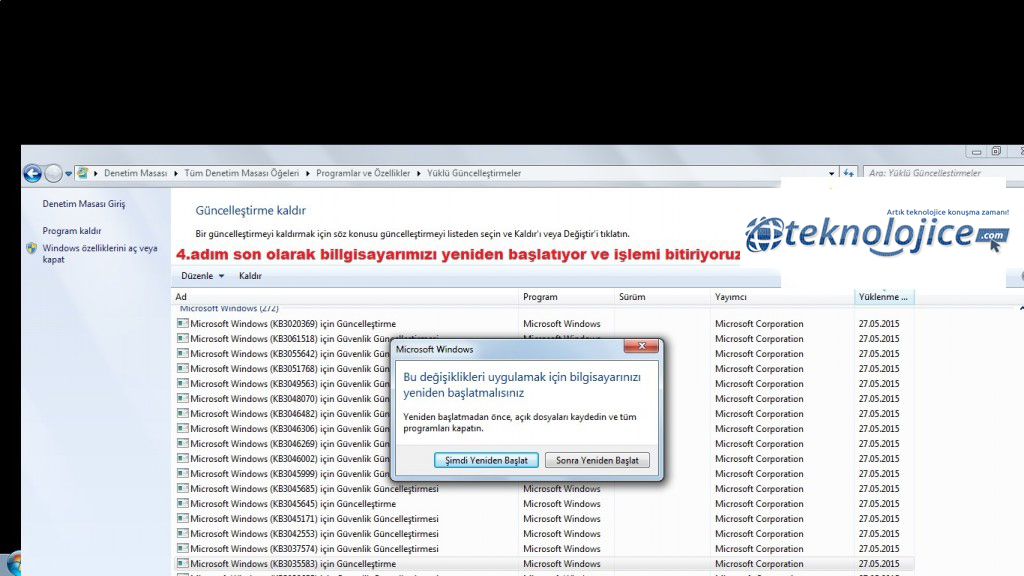Screen dimensions: 1024x576
Task: Click the Yüklü Güncelleştirmeler breadcrumb
Action: (x=474, y=173)
